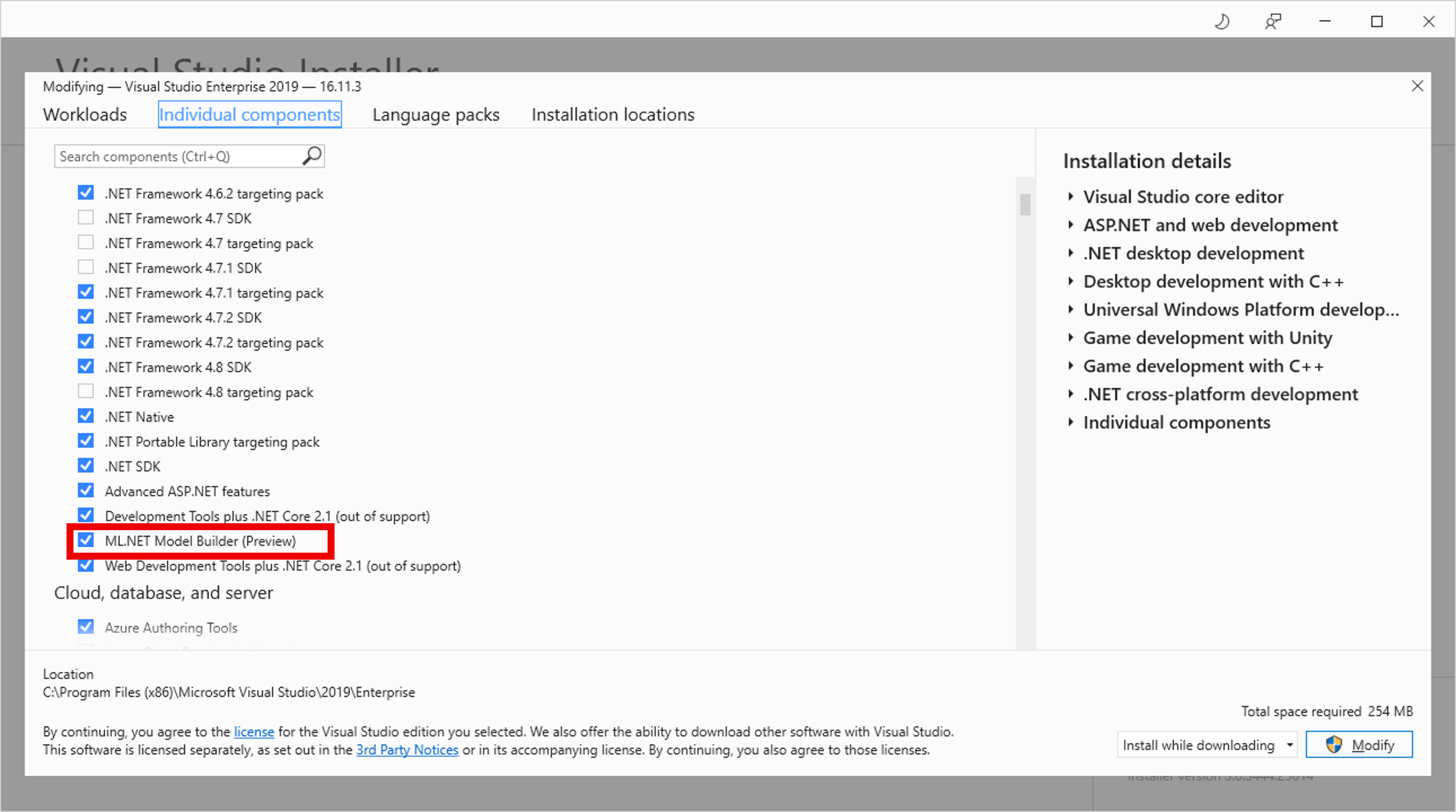
Task: Uncheck ML.NET Model Builder (Preview)
Action: click(86, 541)
